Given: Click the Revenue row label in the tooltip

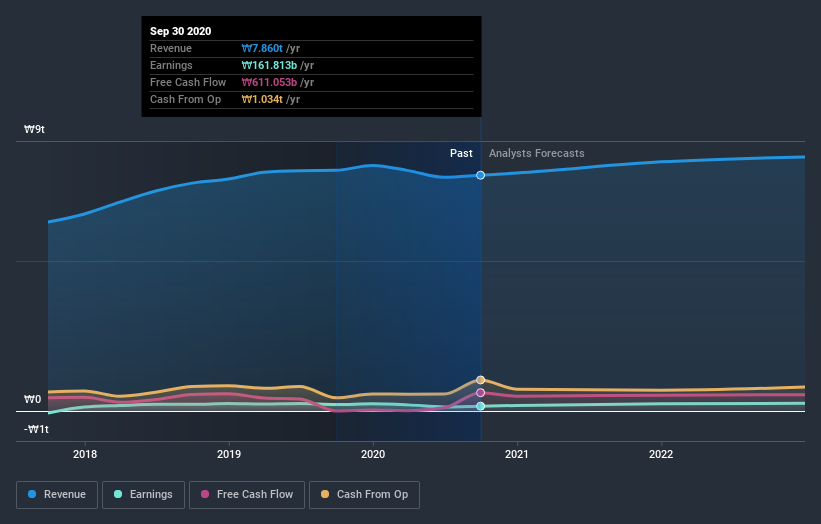Looking at the screenshot, I should tap(171, 48).
